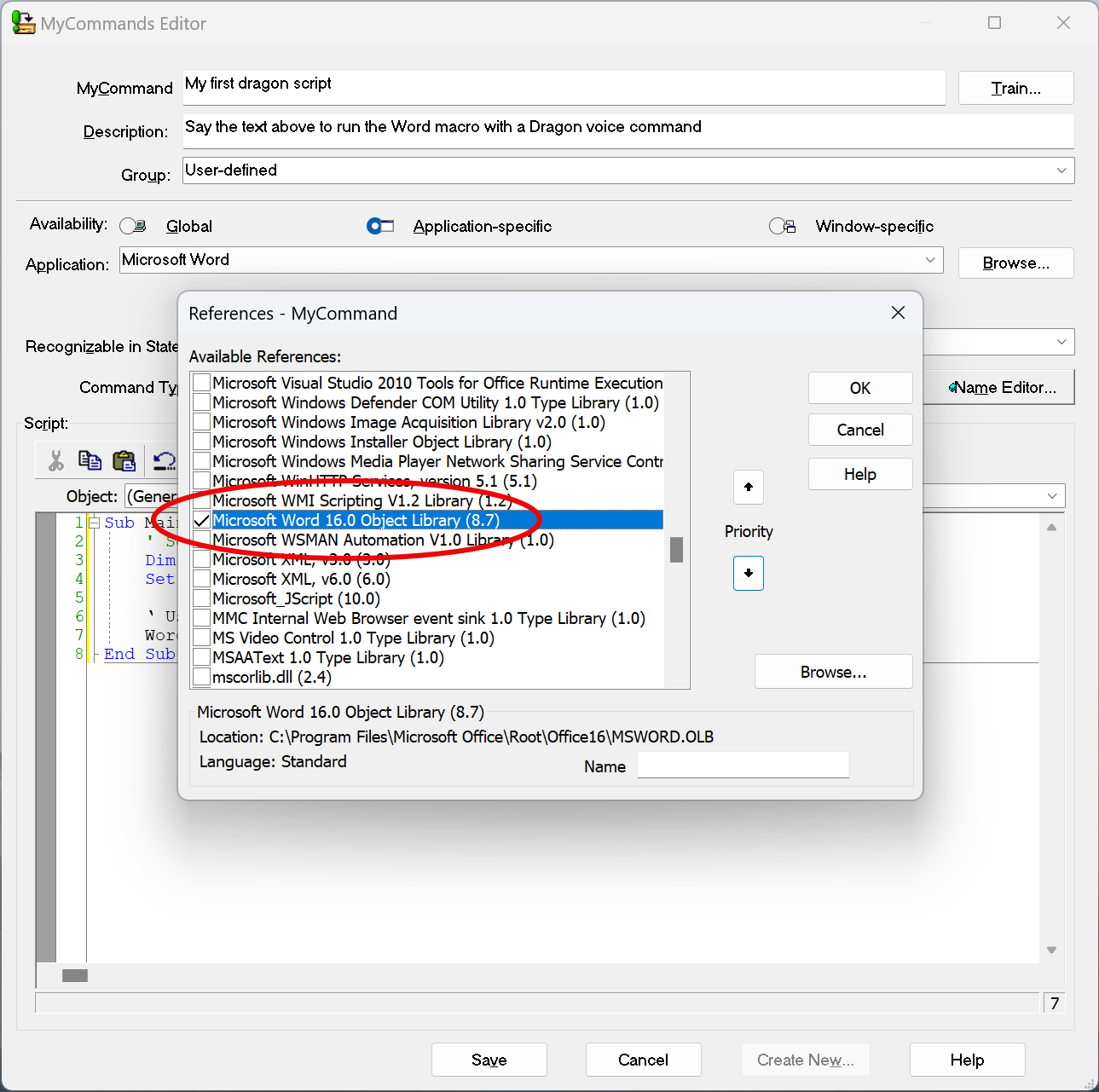Click the script editor scroll-up arrow
This screenshot has height=1092, width=1099.
pyautogui.click(x=1051, y=528)
